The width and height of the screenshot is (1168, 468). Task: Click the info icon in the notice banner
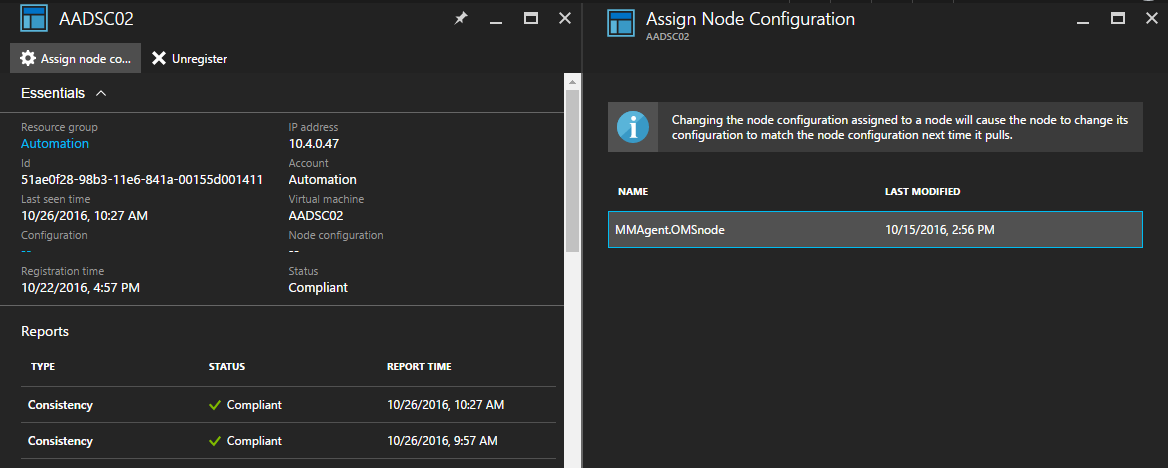(x=632, y=127)
